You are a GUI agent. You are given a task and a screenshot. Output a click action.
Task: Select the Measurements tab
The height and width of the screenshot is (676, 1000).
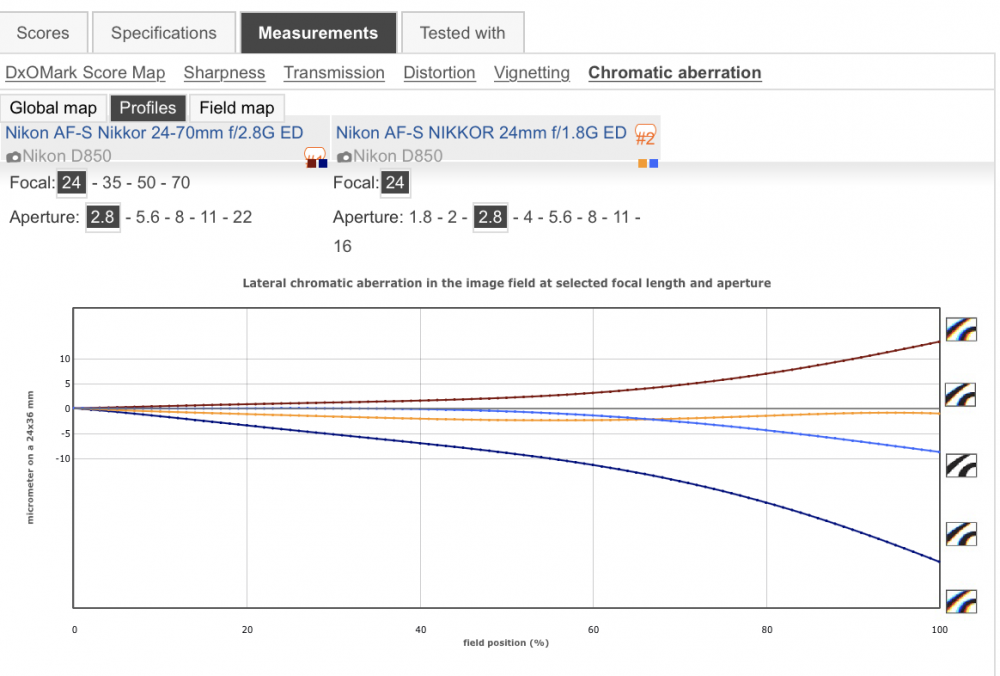(318, 33)
